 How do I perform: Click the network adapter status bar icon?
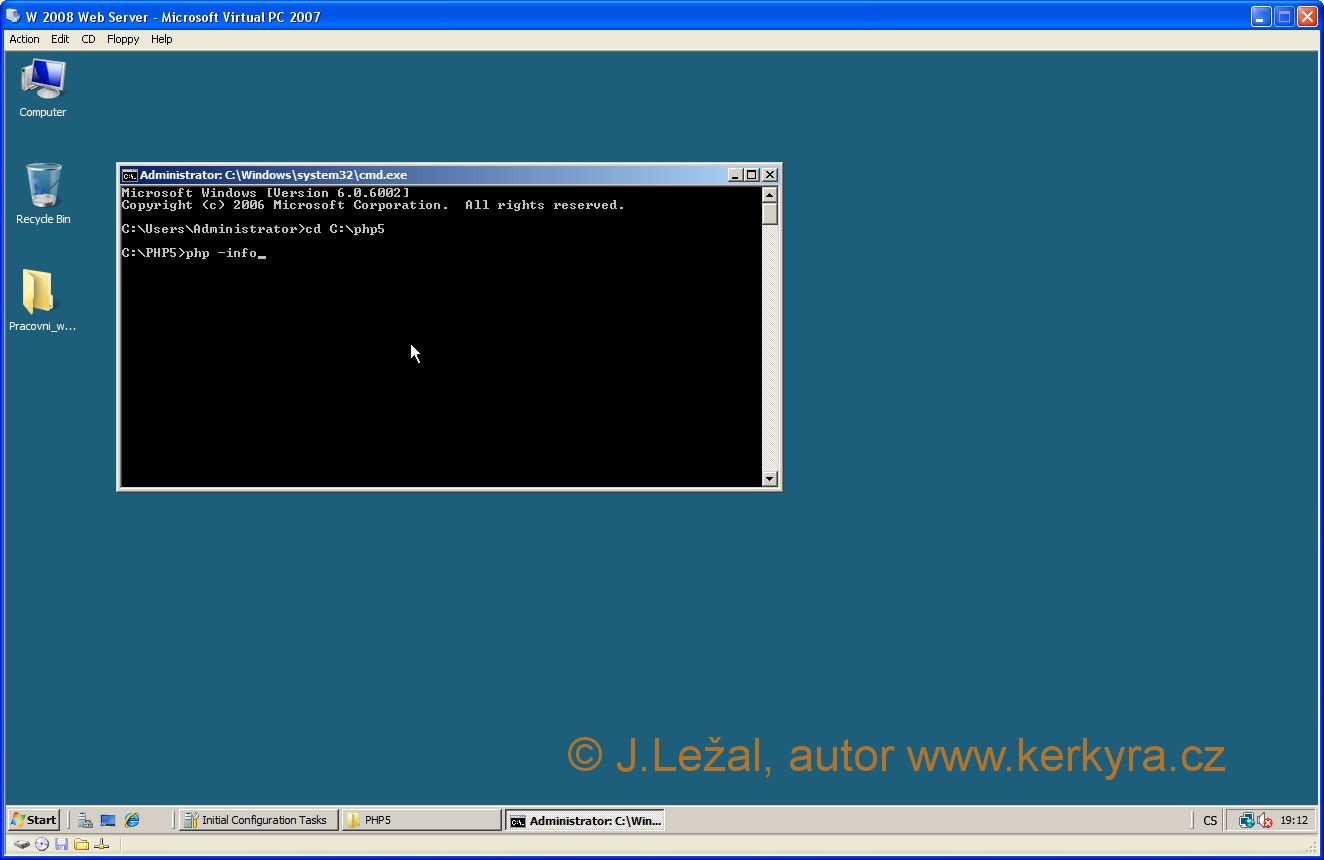pos(101,844)
